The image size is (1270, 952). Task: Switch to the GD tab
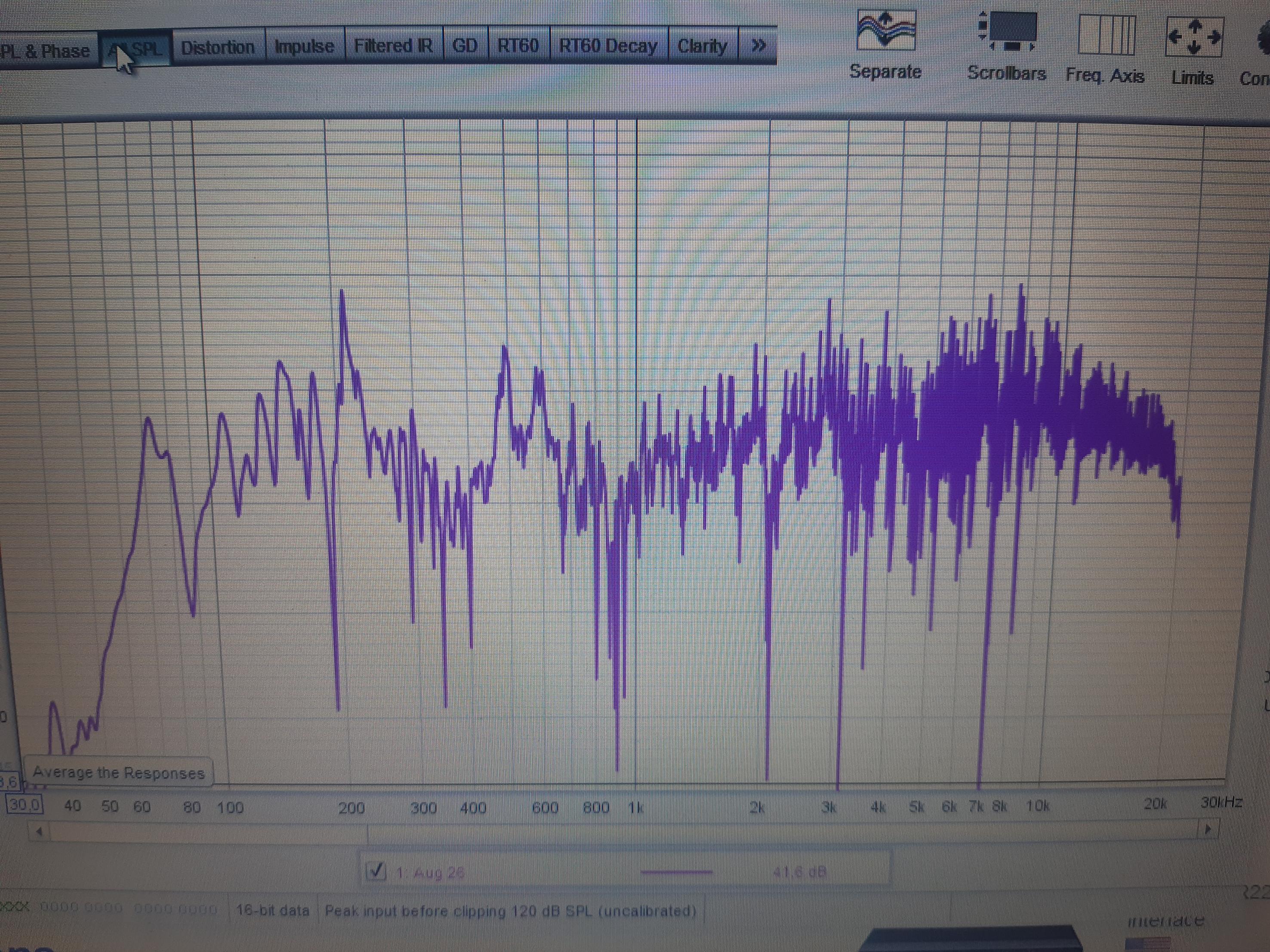465,45
